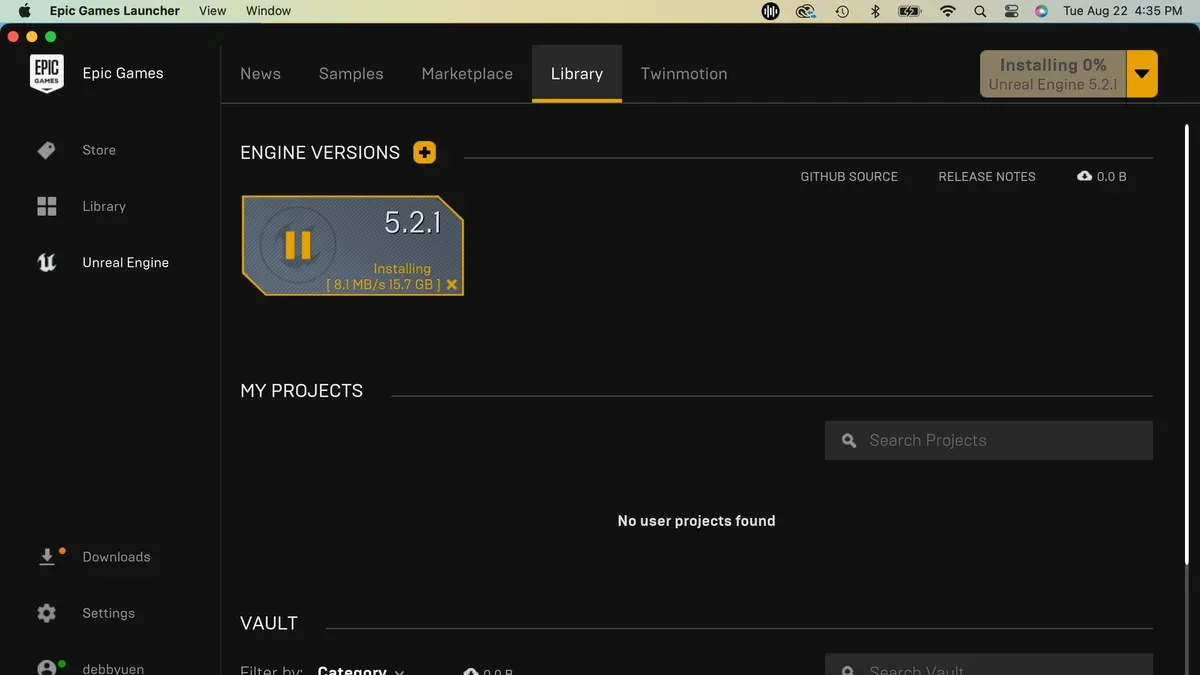Open the View menu
The width and height of the screenshot is (1200, 675).
212,11
